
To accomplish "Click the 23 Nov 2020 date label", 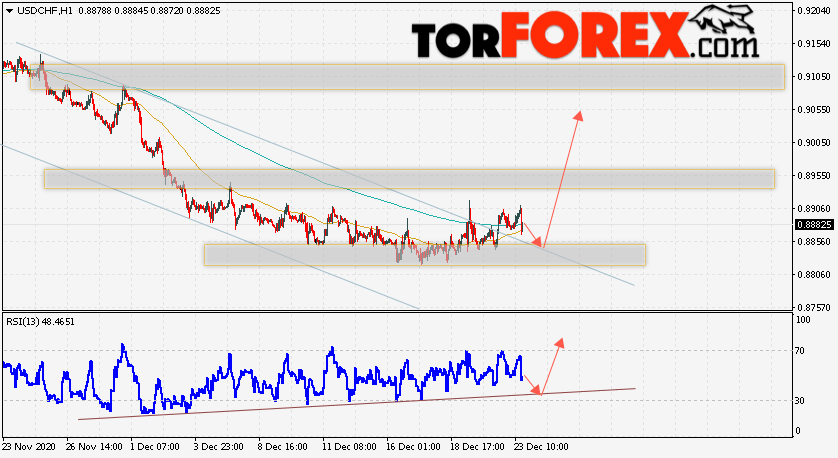I will (x=29, y=447).
